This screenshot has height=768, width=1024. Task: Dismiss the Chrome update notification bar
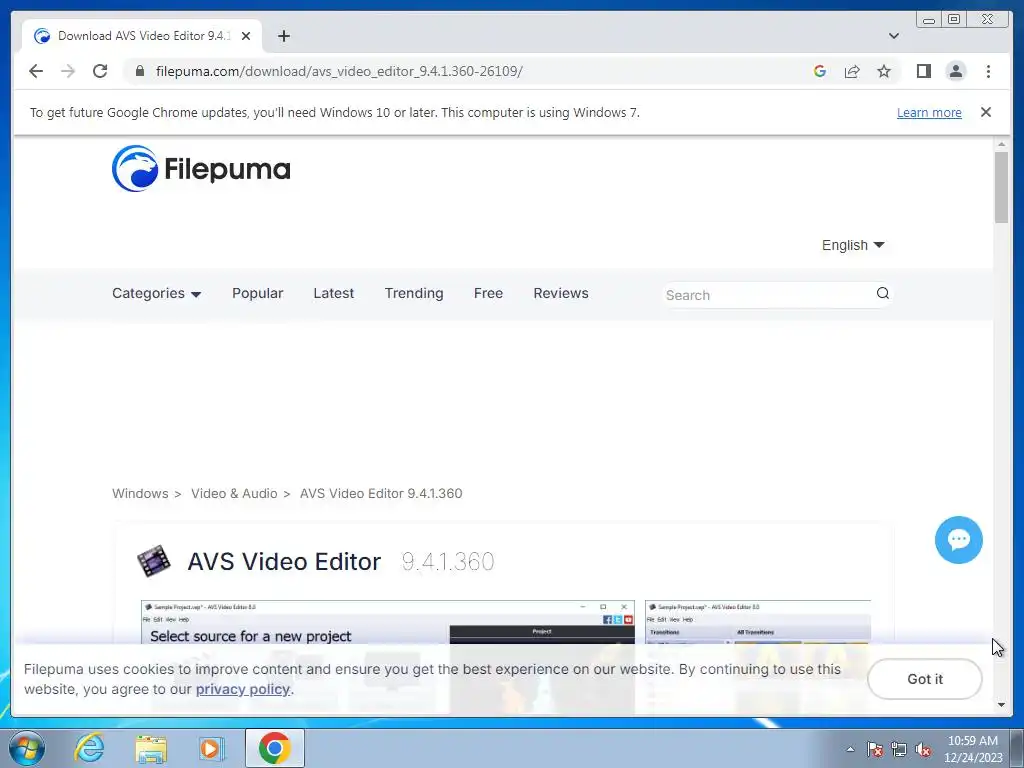tap(986, 112)
